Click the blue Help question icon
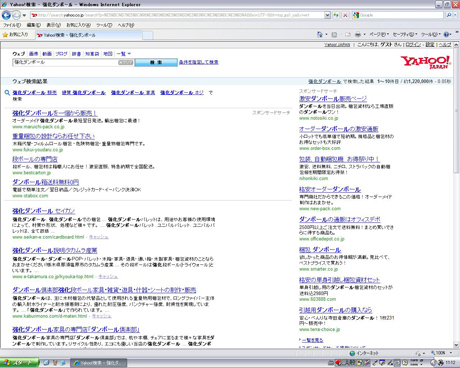Screen dimensions: 460x368 point(447,34)
